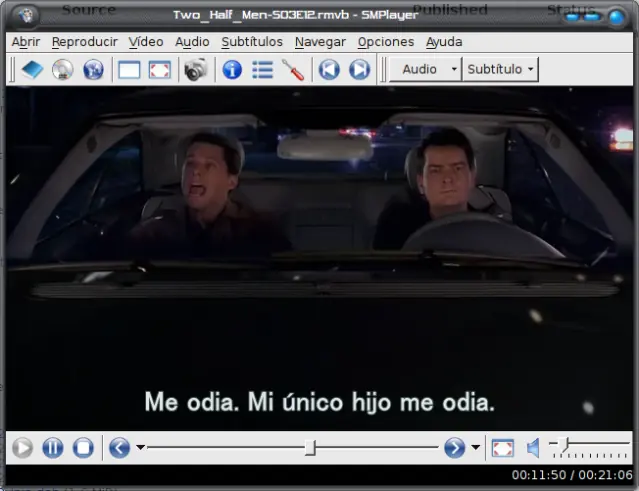Mute audio with the speaker icon
Image resolution: width=639 pixels, height=491 pixels.
533,448
